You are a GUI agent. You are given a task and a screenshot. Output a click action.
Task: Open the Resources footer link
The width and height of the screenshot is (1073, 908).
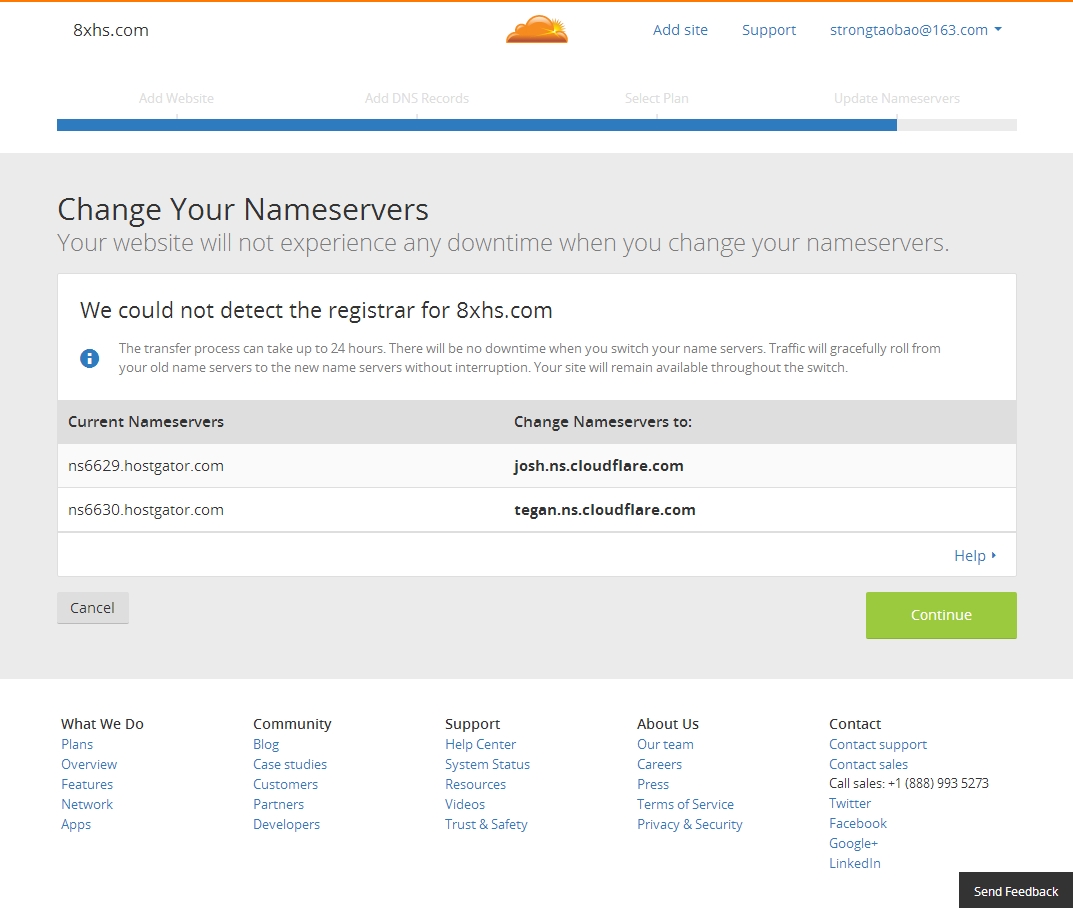476,784
